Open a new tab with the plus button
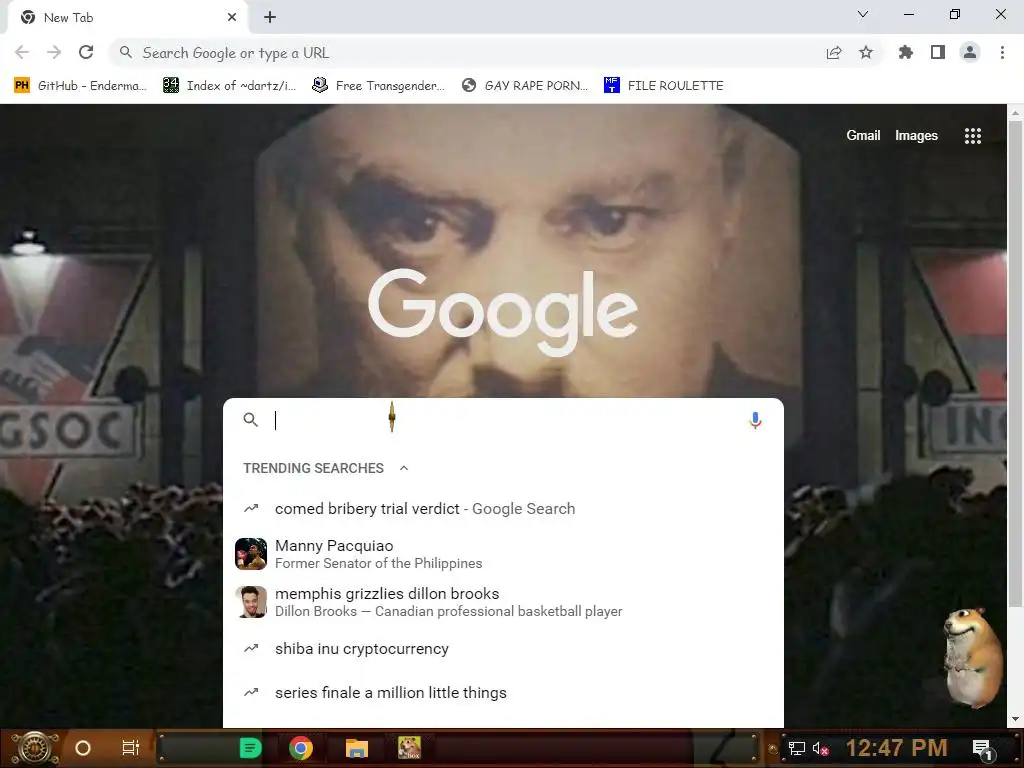Viewport: 1024px width, 768px height. [x=270, y=18]
